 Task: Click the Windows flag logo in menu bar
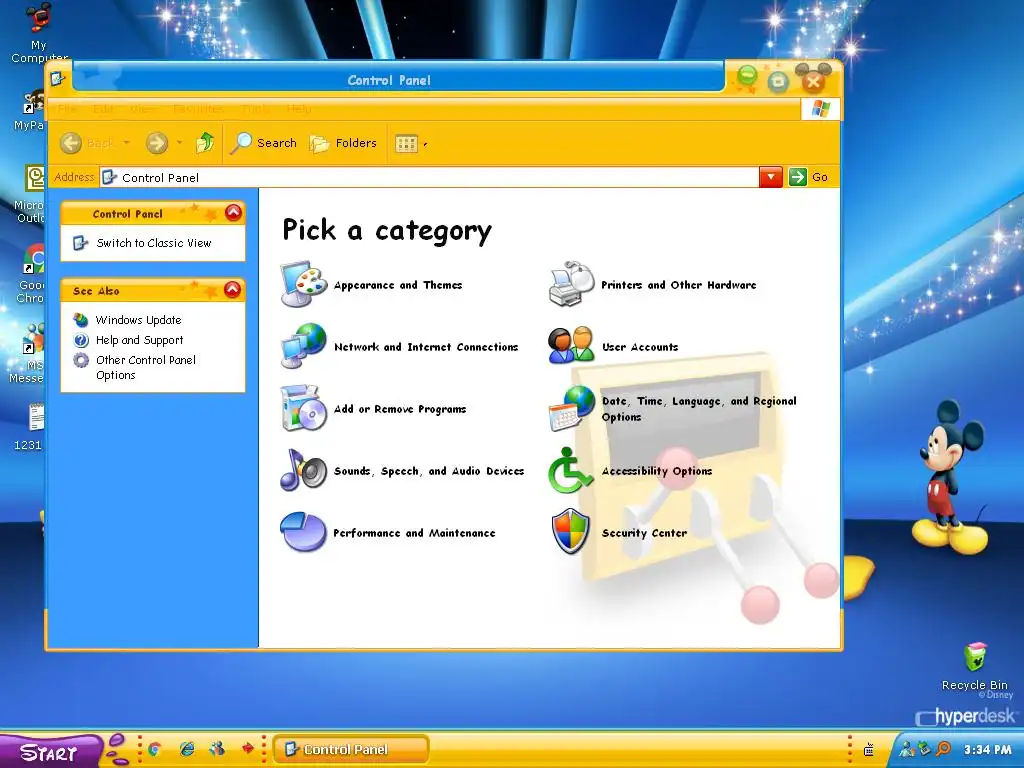(x=820, y=108)
